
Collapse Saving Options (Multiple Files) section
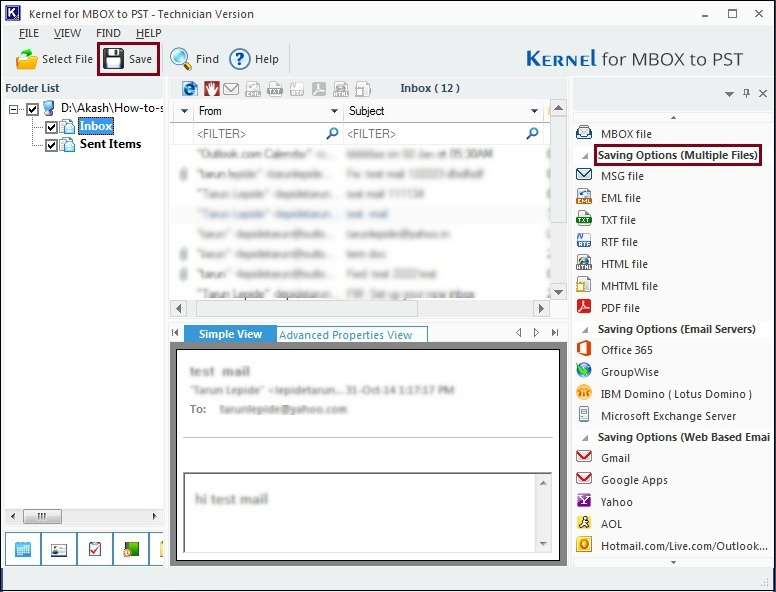585,155
